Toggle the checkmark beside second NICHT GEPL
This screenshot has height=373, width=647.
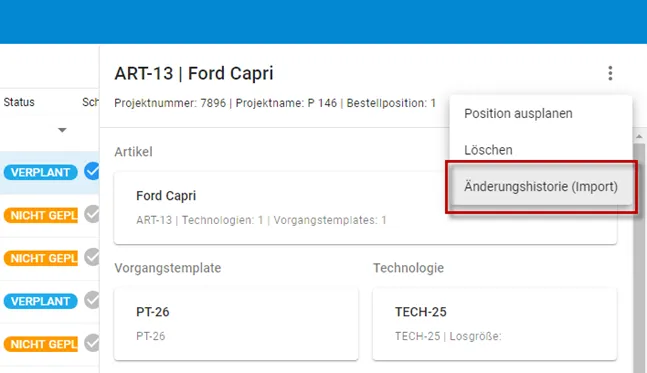[x=92, y=257]
